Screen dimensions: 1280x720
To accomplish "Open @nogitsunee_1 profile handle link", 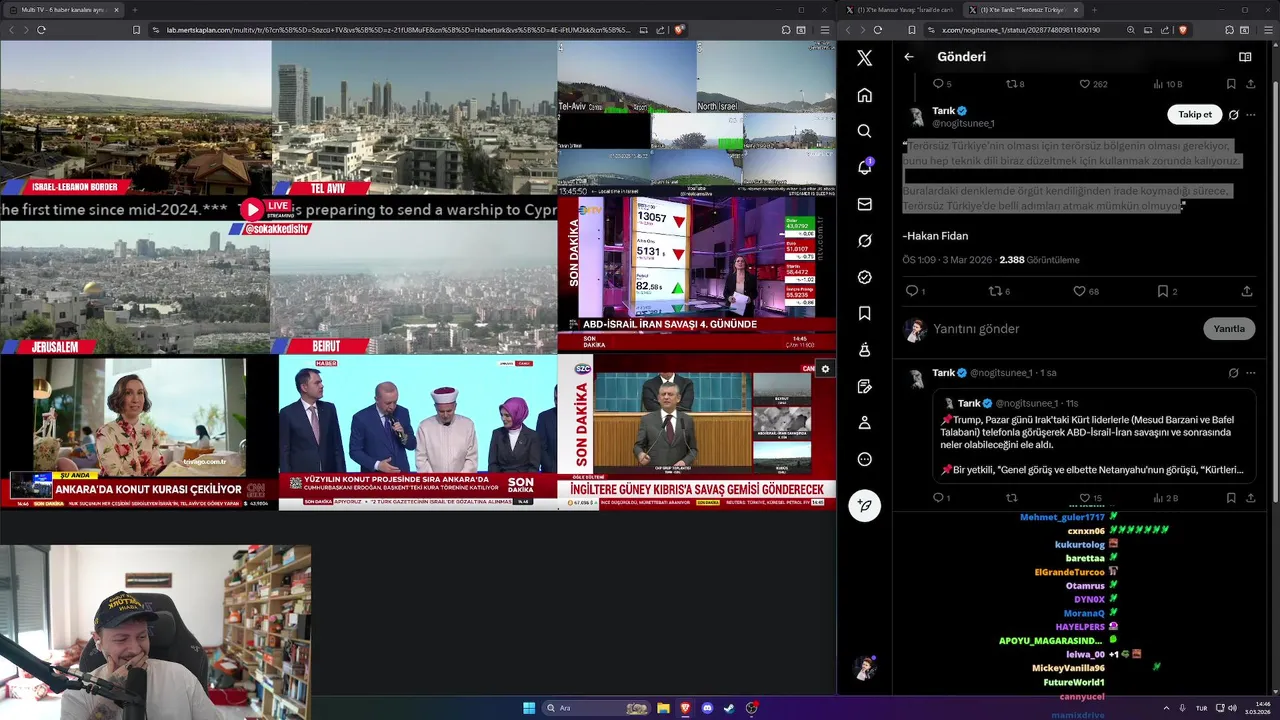I will 964,124.
